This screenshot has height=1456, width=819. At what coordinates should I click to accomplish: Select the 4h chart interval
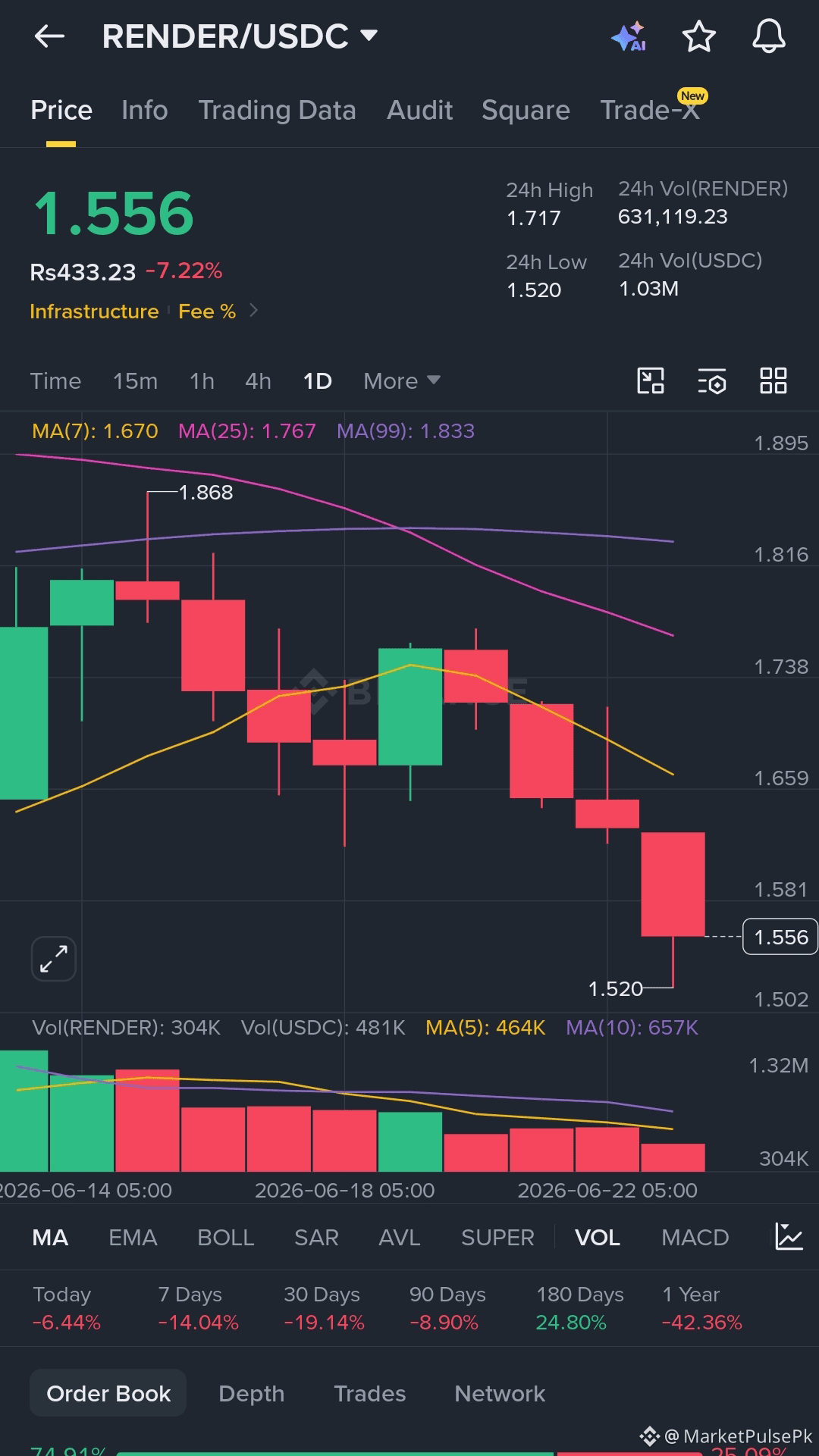[258, 380]
